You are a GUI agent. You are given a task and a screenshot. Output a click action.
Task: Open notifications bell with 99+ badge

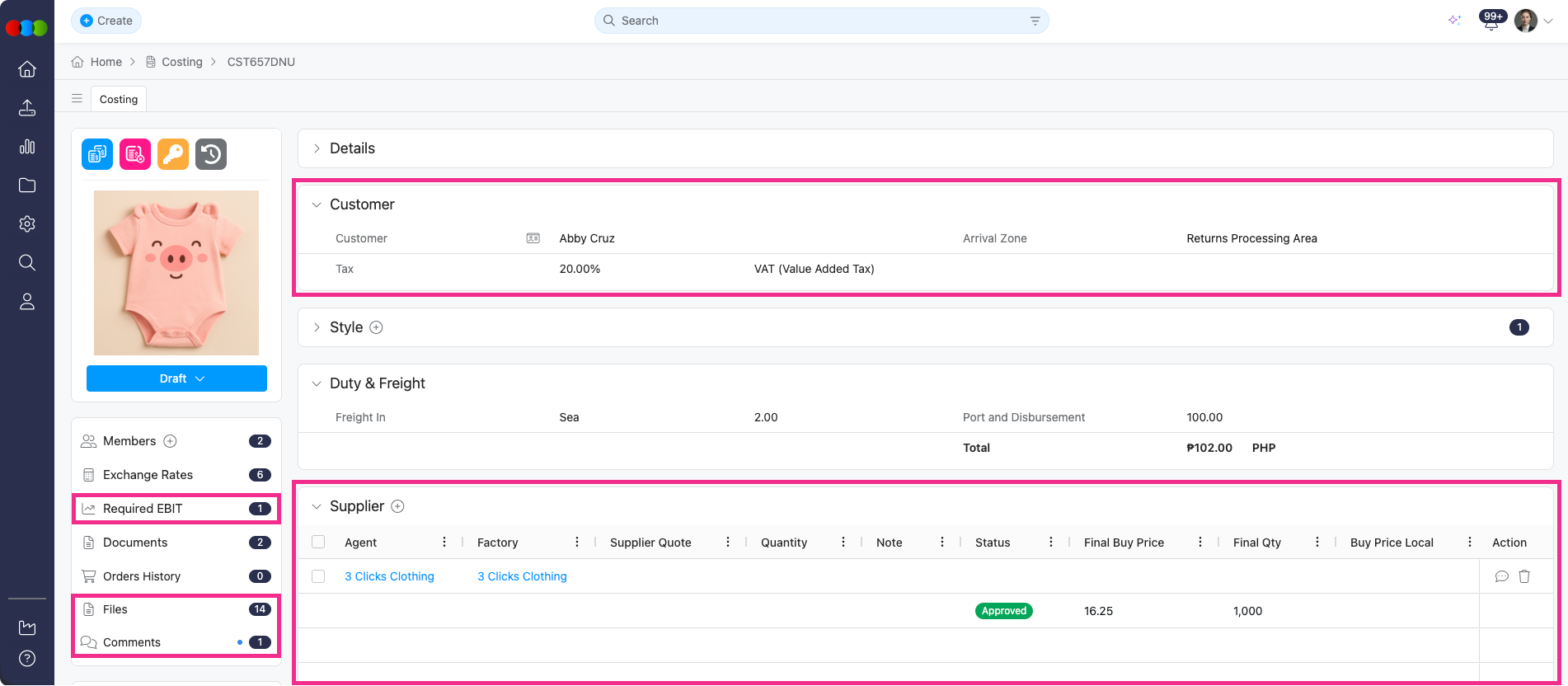click(x=1491, y=21)
